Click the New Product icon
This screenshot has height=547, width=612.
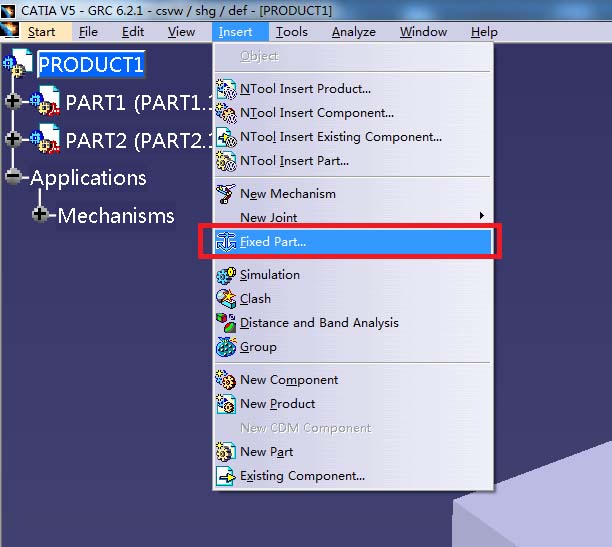point(226,404)
